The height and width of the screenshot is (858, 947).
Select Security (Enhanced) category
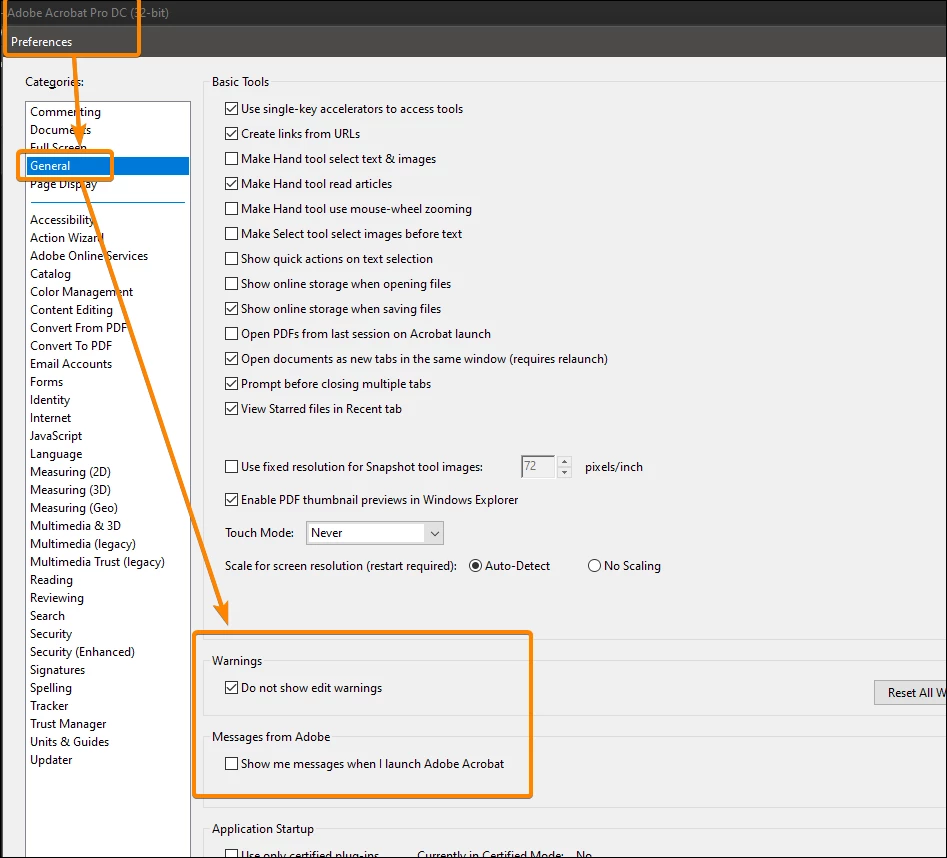coord(82,652)
